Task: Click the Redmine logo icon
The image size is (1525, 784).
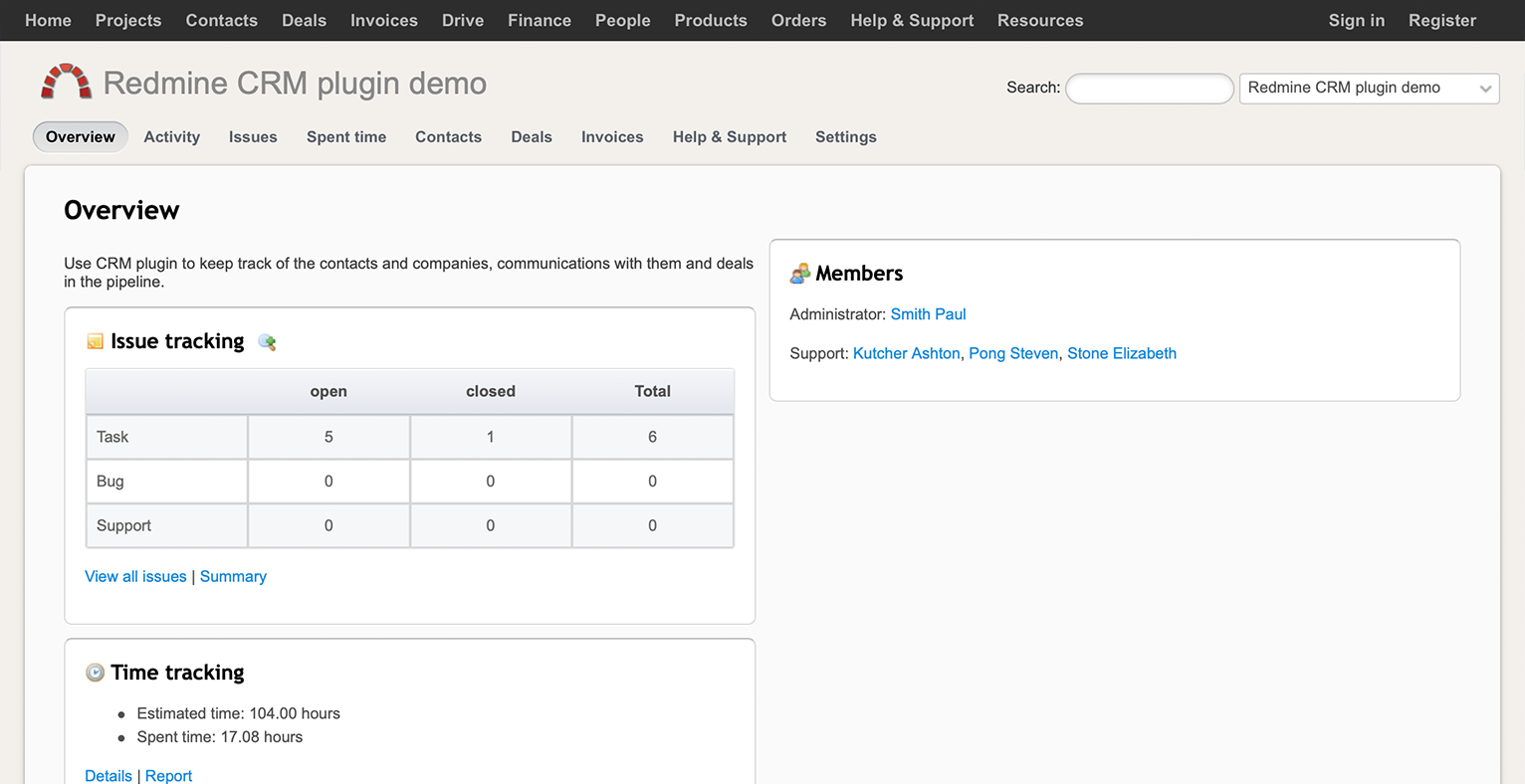Action: point(66,82)
